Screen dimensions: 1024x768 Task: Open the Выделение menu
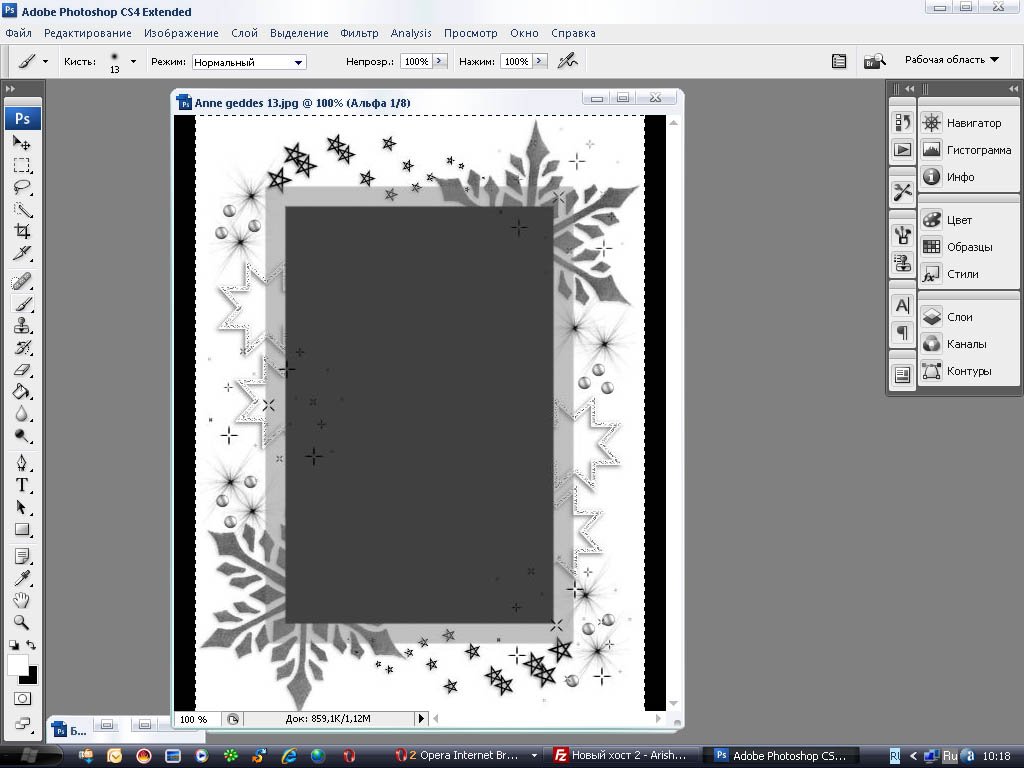point(299,33)
